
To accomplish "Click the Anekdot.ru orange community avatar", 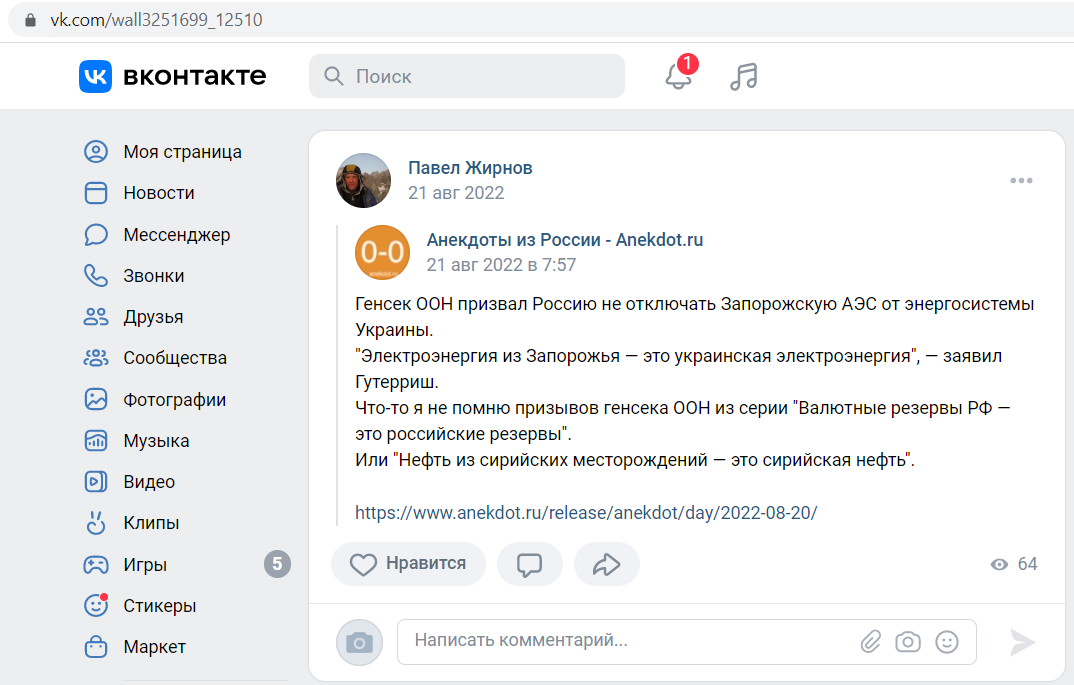I will pos(382,253).
